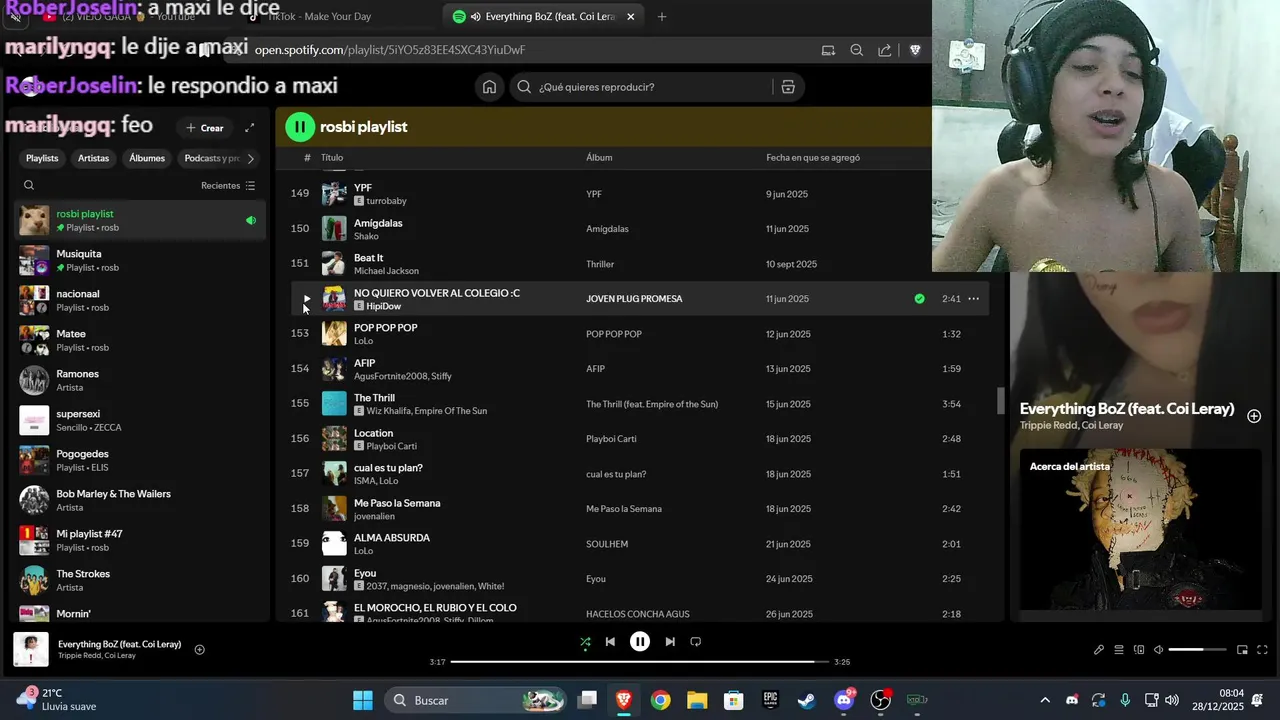
Task: Filter library by Playlists
Action: (42, 158)
